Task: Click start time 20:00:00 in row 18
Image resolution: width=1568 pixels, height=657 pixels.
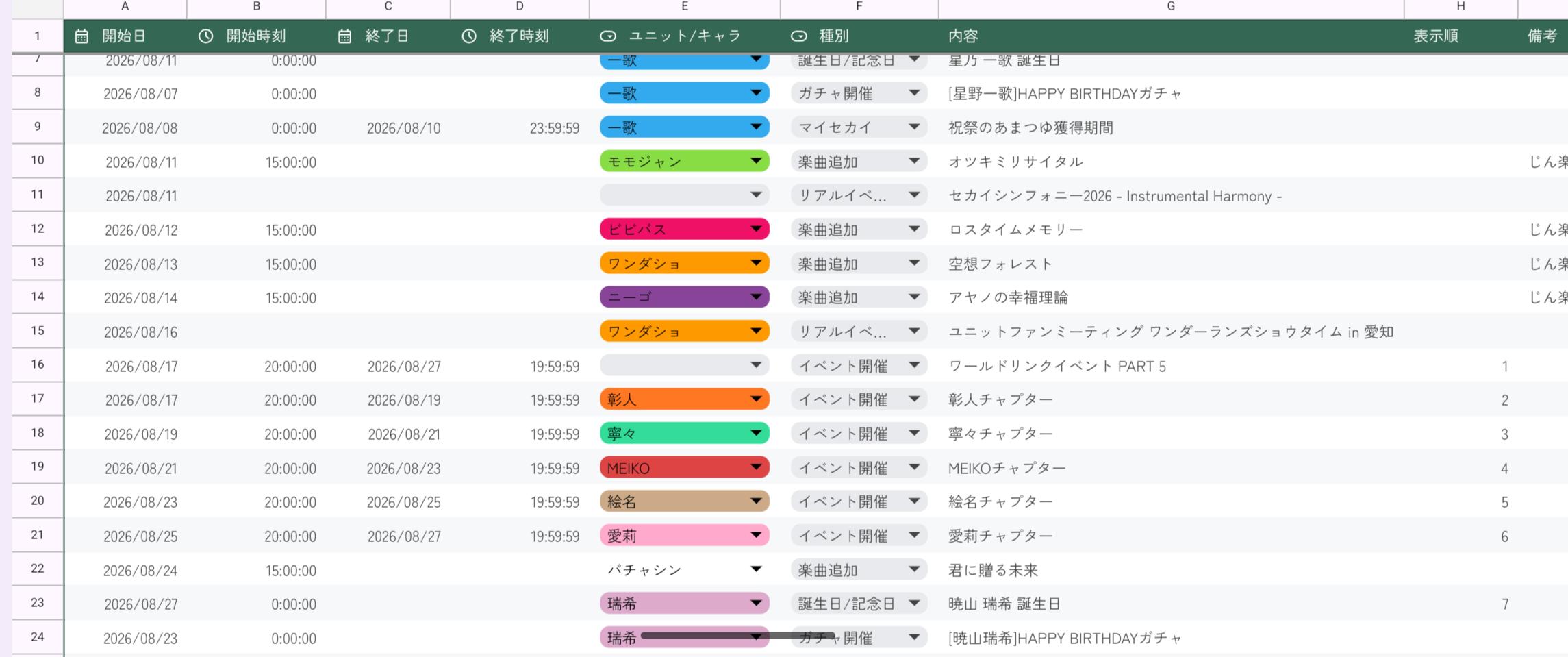Action: 290,434
